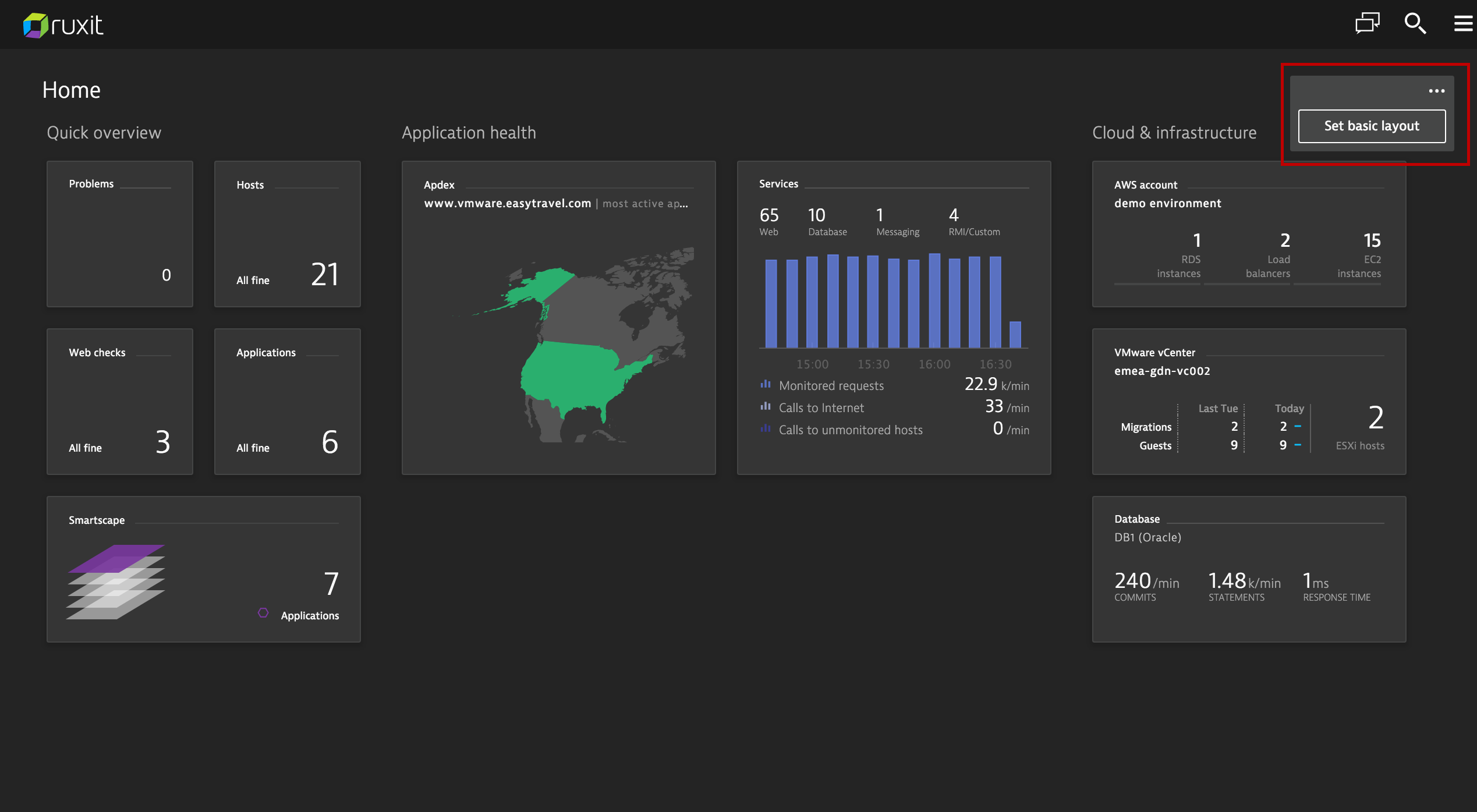The height and width of the screenshot is (812, 1477).
Task: Open the Web checks tile
Action: click(120, 402)
